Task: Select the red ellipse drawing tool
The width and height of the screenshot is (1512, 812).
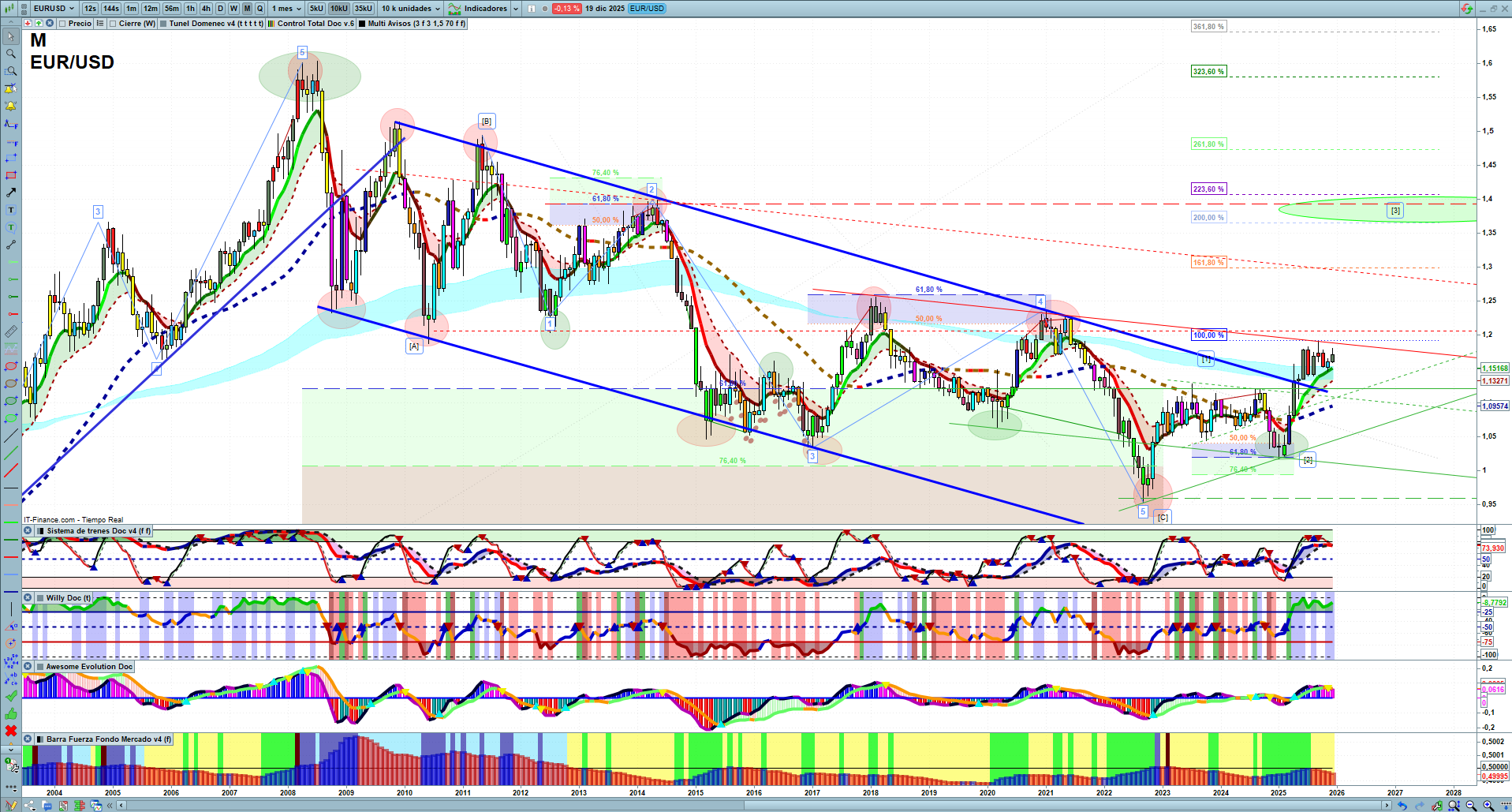Action: tap(10, 366)
